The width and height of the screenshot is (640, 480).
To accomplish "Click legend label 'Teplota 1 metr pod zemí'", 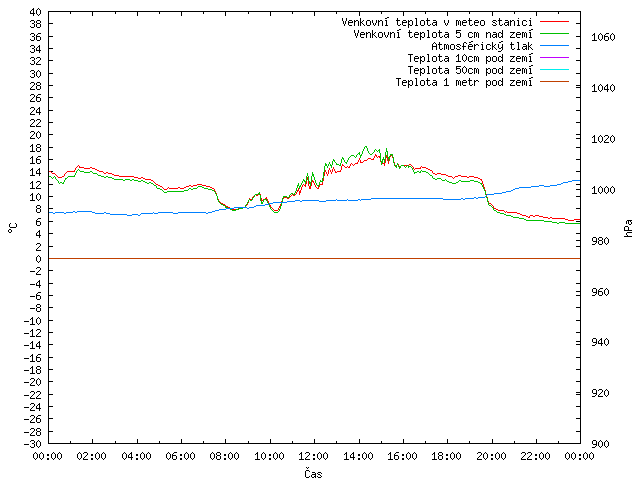I will [x=464, y=82].
